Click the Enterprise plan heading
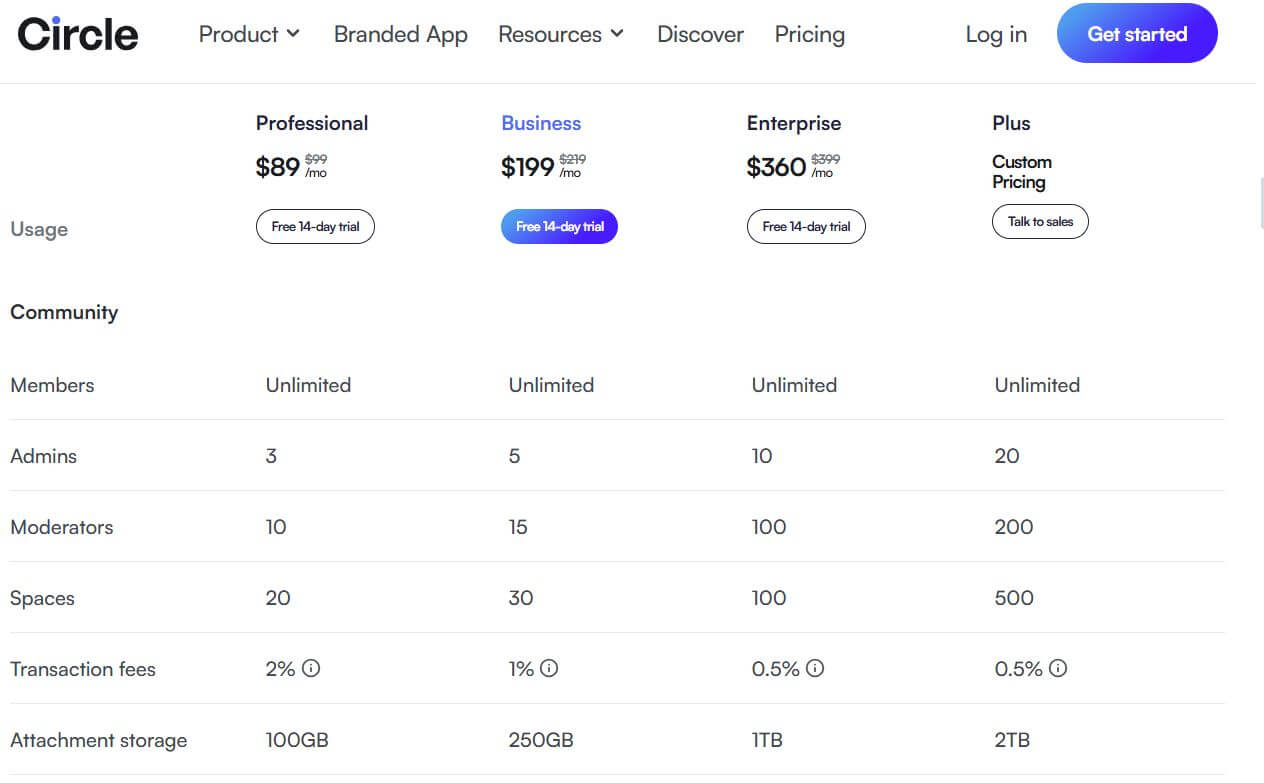The width and height of the screenshot is (1264, 783). [793, 123]
